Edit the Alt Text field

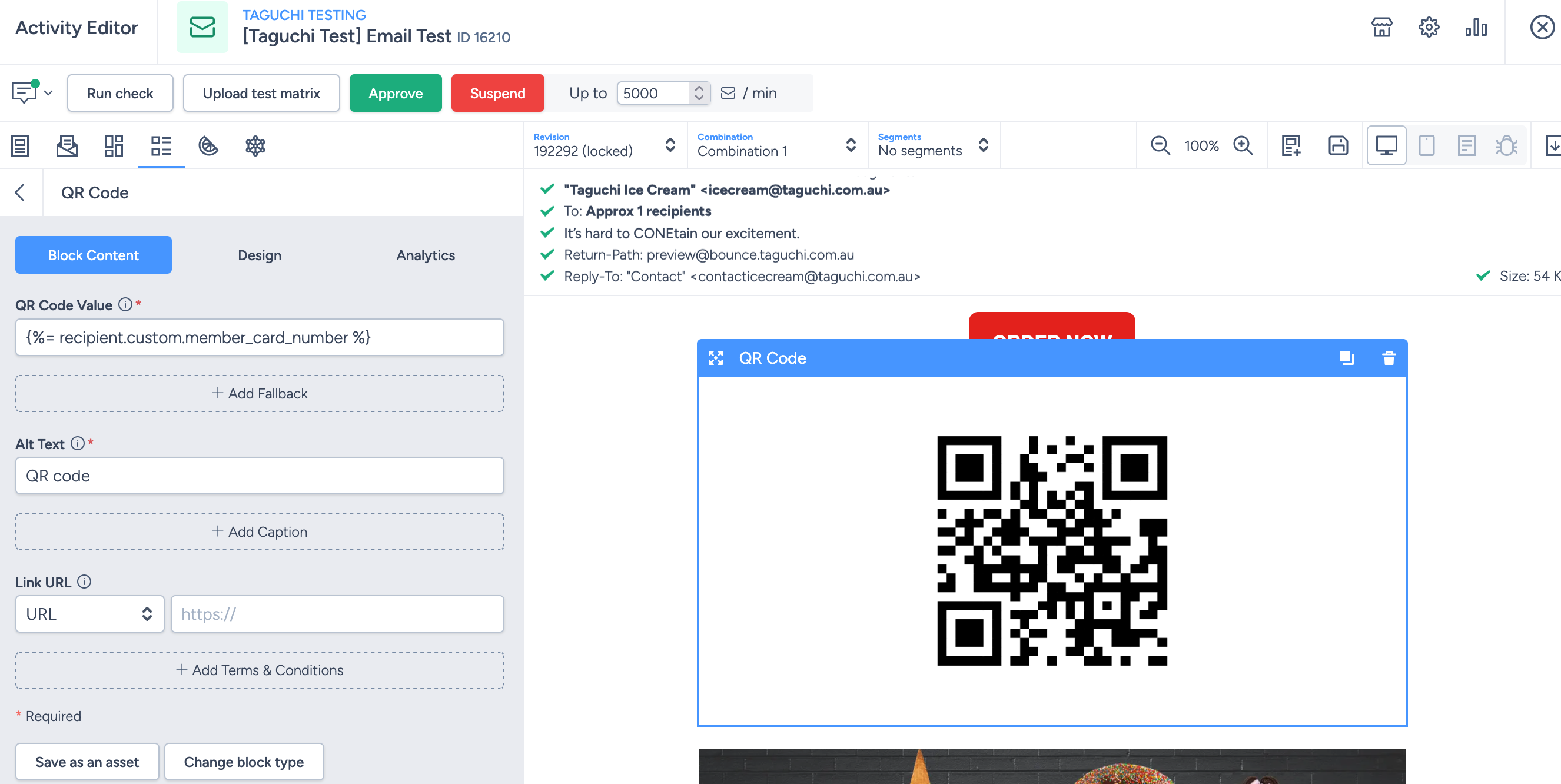[x=260, y=476]
